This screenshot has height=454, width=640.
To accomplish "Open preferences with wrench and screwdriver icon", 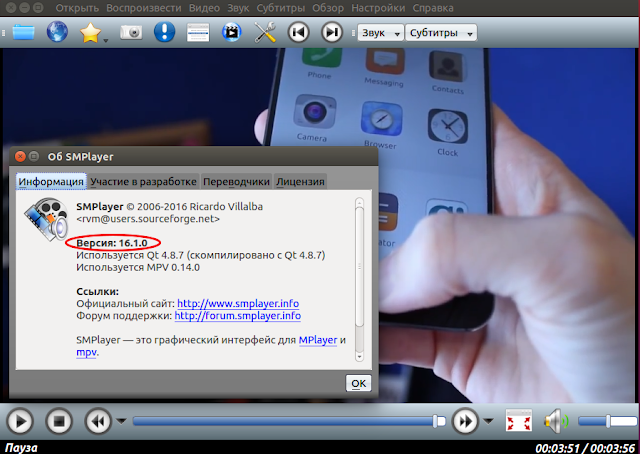I will click(265, 32).
